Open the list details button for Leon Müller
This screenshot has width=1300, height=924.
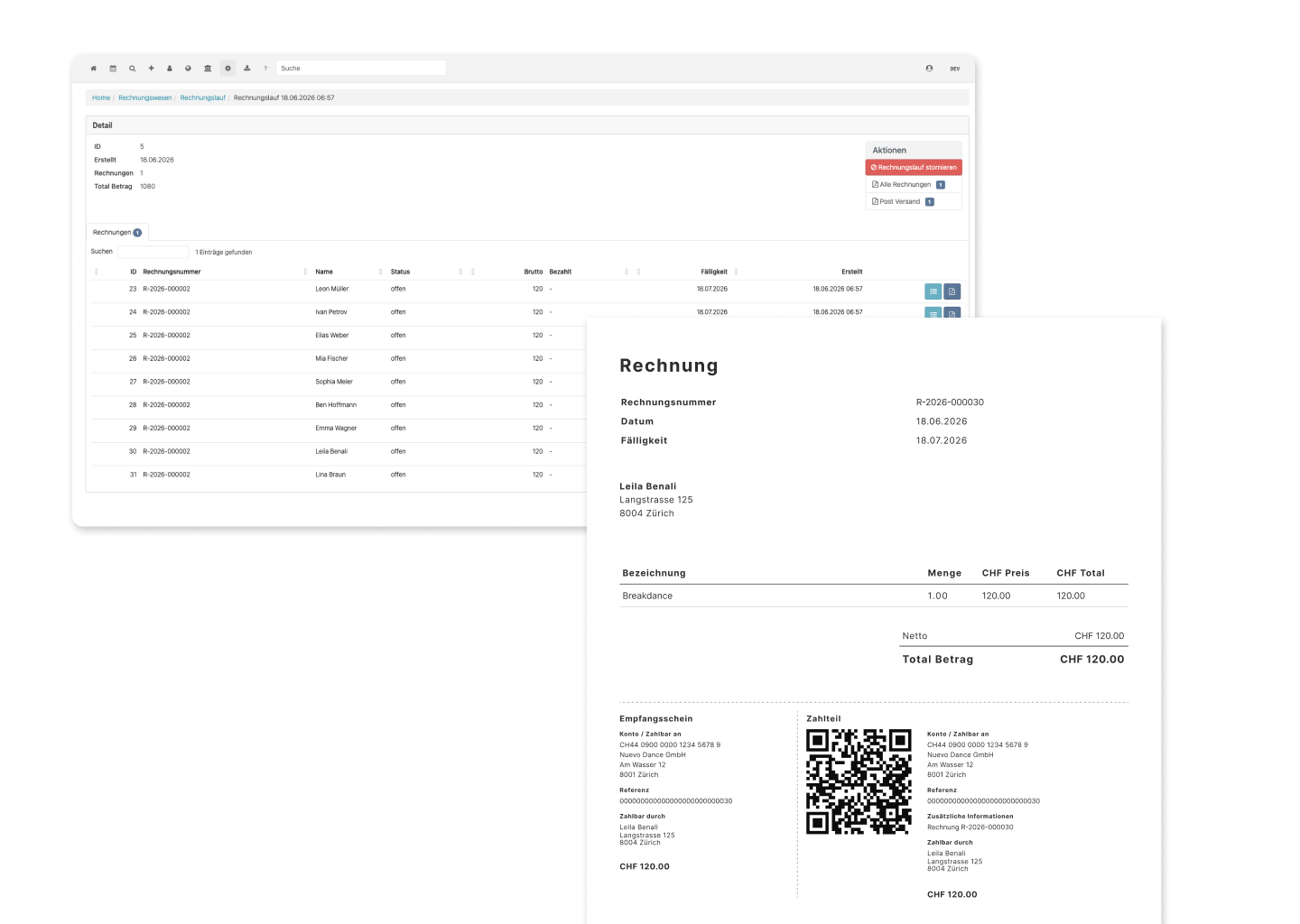(933, 291)
